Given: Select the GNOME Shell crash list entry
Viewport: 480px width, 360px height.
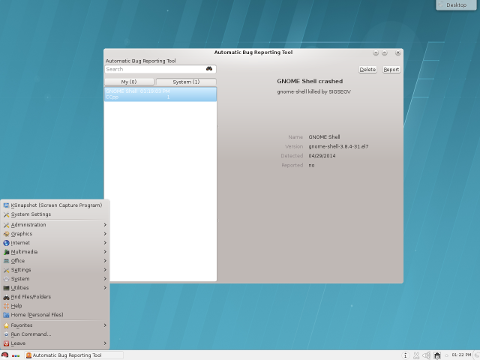Looking at the screenshot, I should pos(160,94).
